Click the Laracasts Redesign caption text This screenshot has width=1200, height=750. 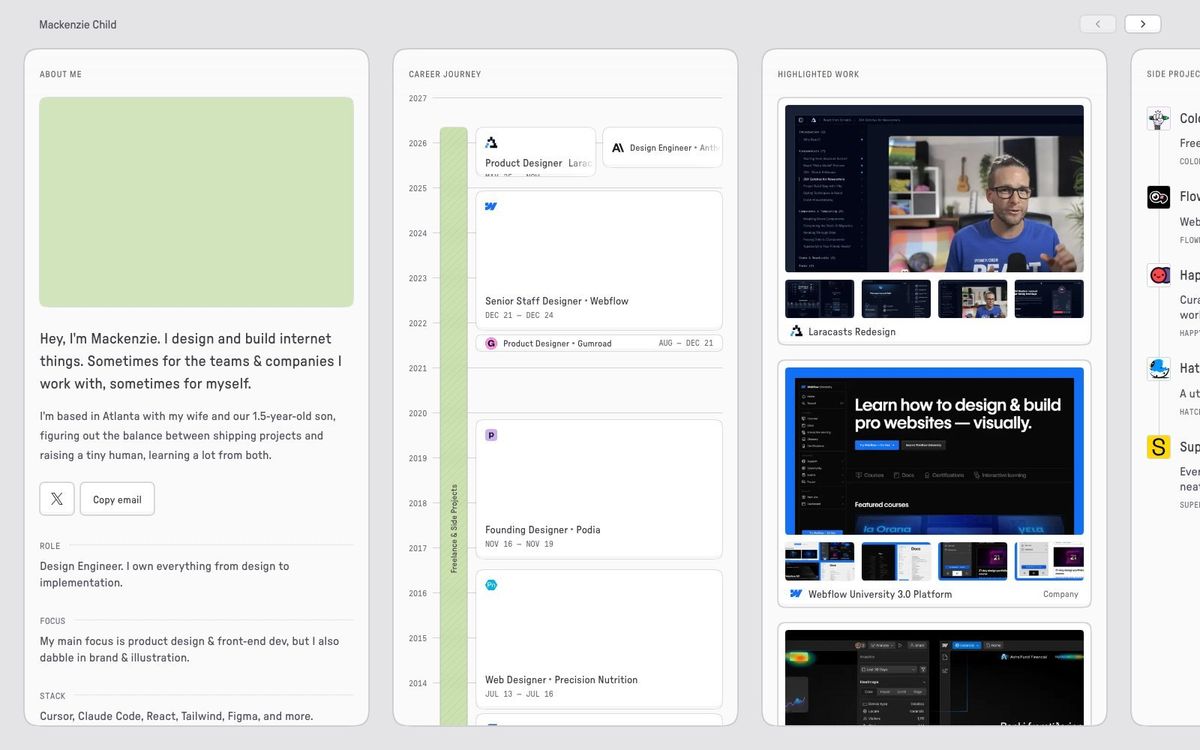pyautogui.click(x=852, y=332)
